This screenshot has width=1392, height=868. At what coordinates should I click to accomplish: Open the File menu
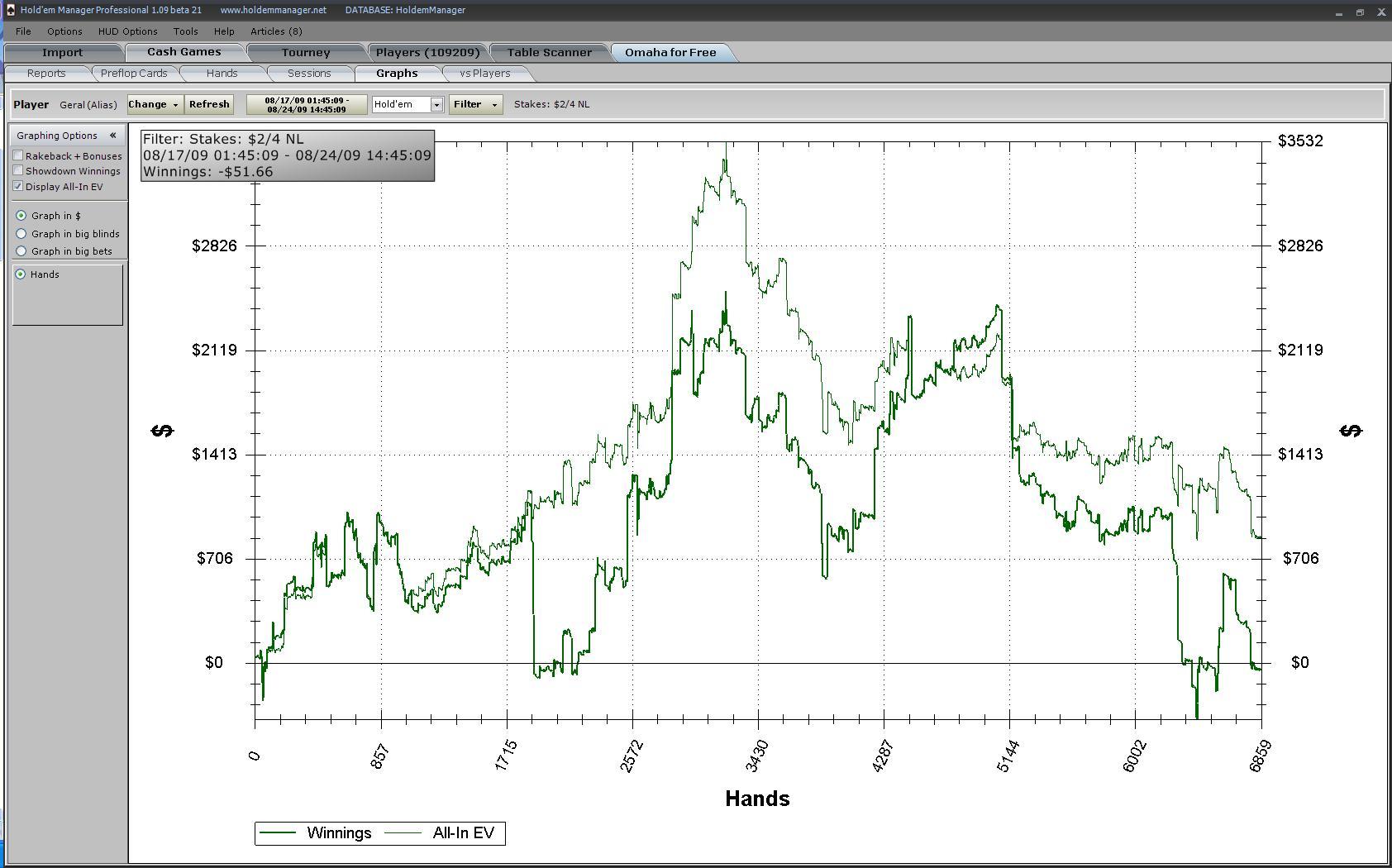23,31
